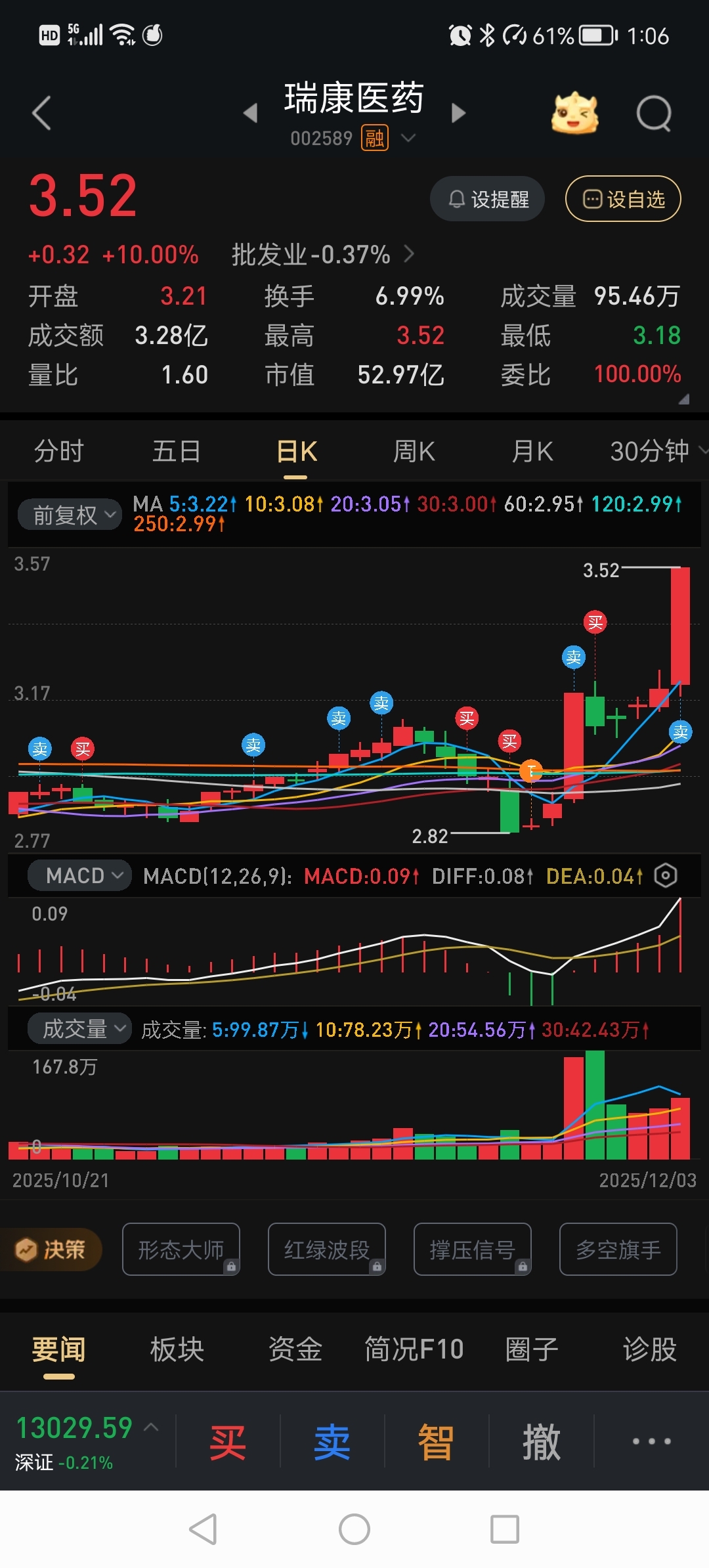The image size is (709, 1568).
Task: Tap the 市值 52.97亿 value
Action: 400,375
